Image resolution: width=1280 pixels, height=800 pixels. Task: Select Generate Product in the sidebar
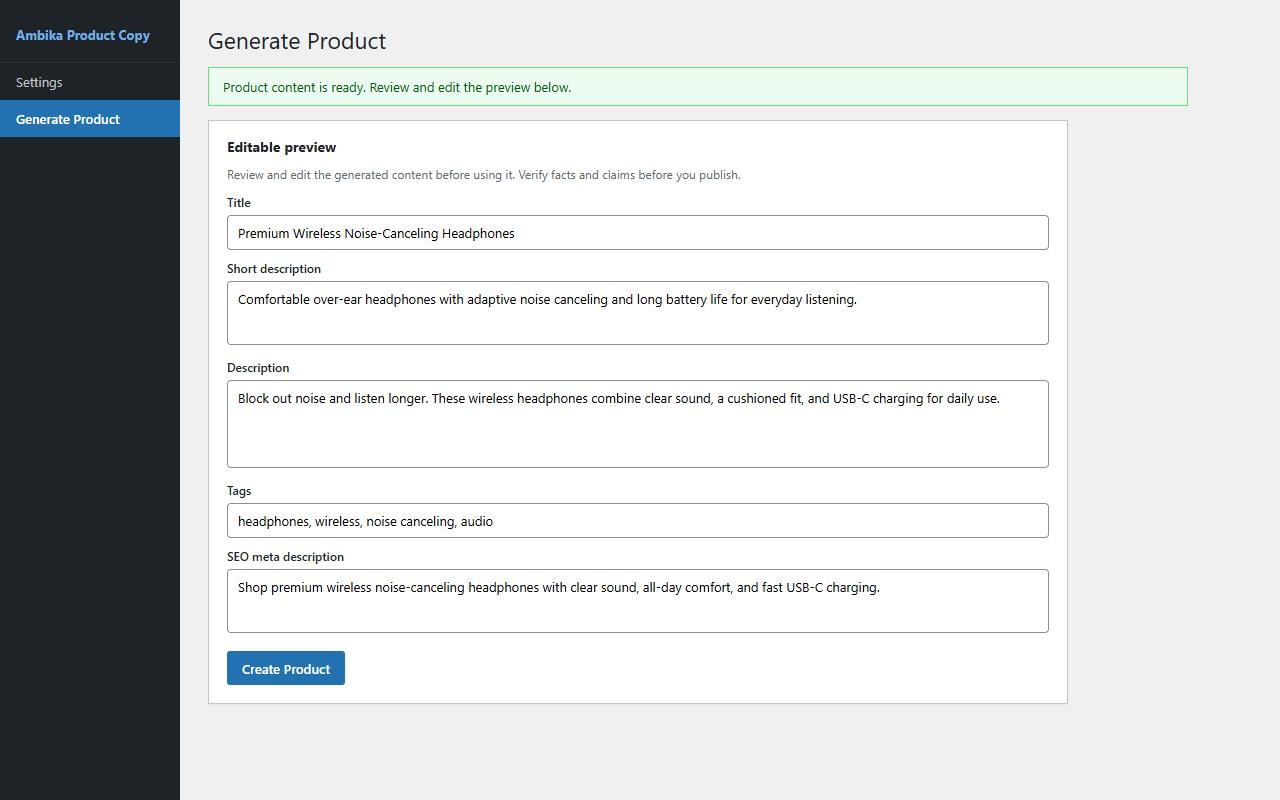tap(90, 119)
